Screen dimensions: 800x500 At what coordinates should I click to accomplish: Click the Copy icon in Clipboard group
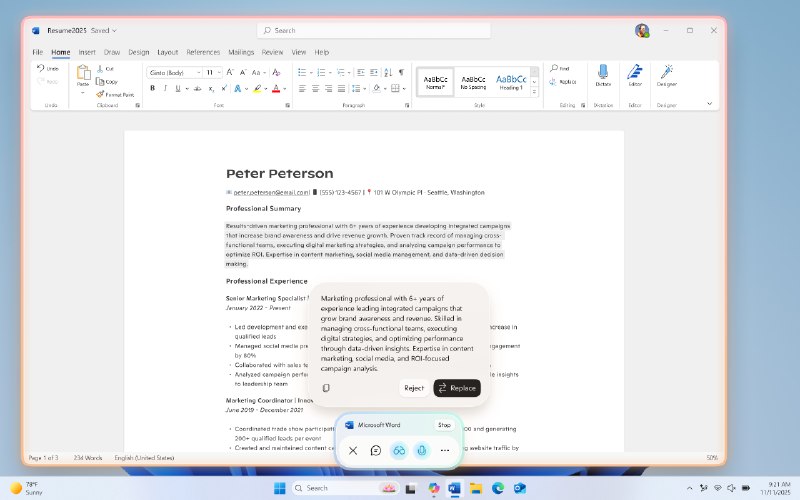(100, 82)
